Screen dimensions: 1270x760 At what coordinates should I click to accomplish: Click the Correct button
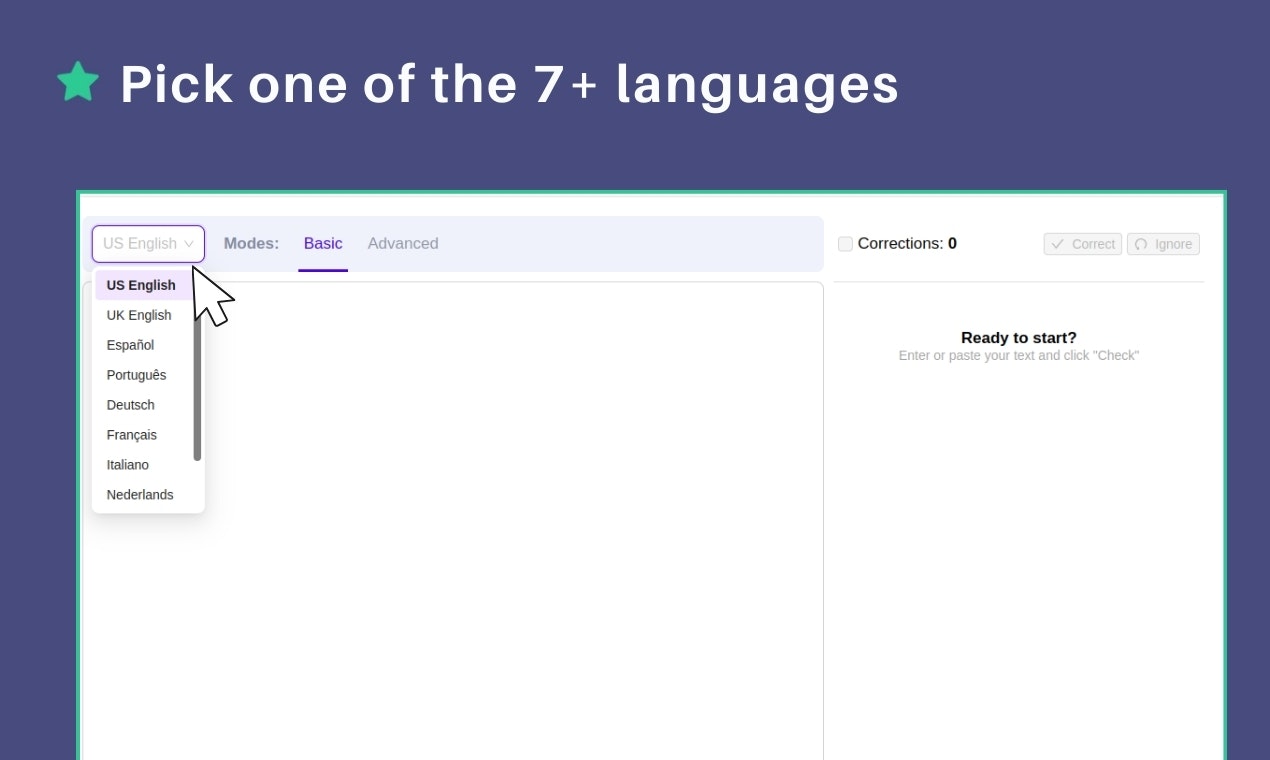click(x=1083, y=244)
